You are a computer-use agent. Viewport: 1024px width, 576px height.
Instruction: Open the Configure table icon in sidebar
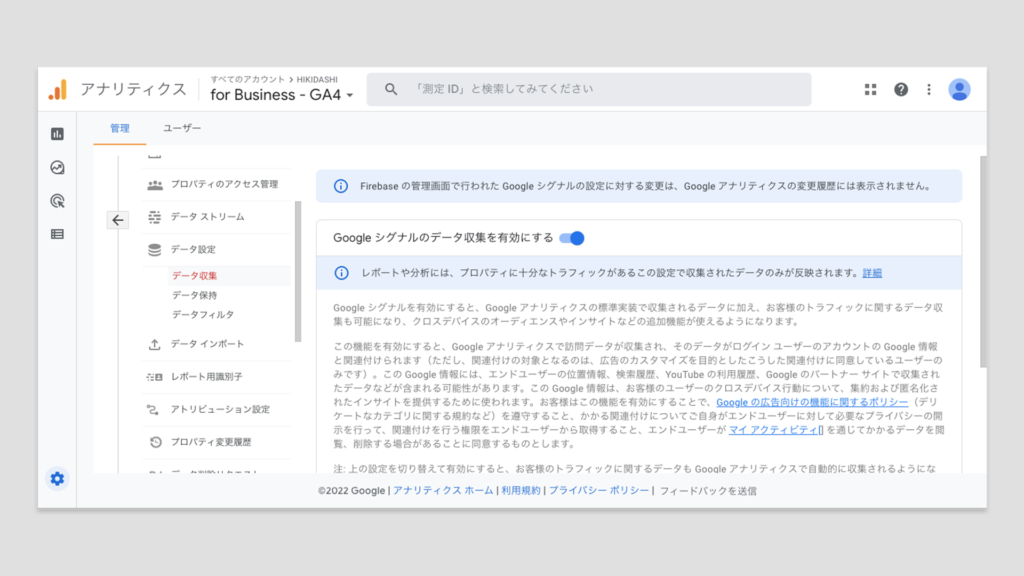click(x=57, y=234)
